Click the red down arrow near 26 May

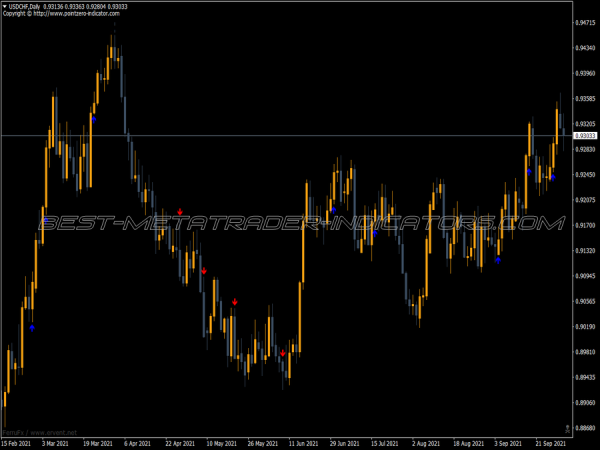pyautogui.click(x=235, y=302)
